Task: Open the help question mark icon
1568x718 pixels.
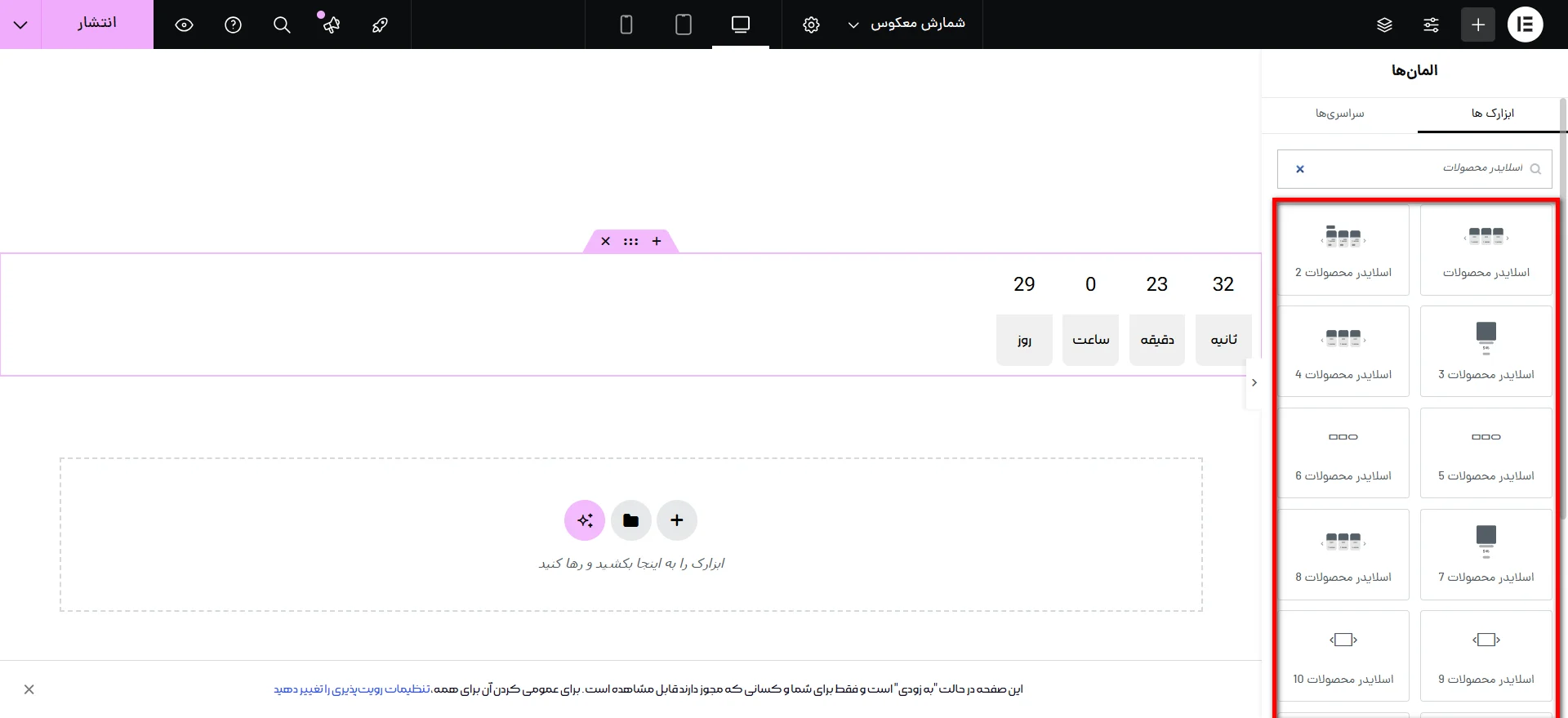Action: 233,25
